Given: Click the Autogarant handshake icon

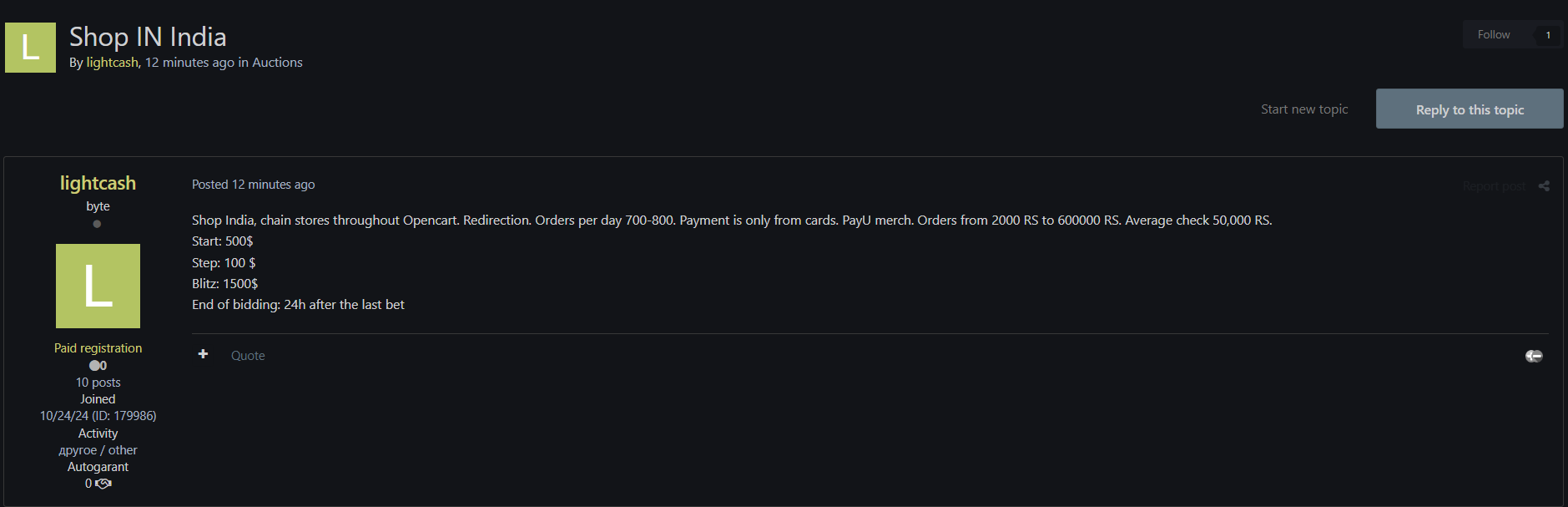Looking at the screenshot, I should pos(103,484).
